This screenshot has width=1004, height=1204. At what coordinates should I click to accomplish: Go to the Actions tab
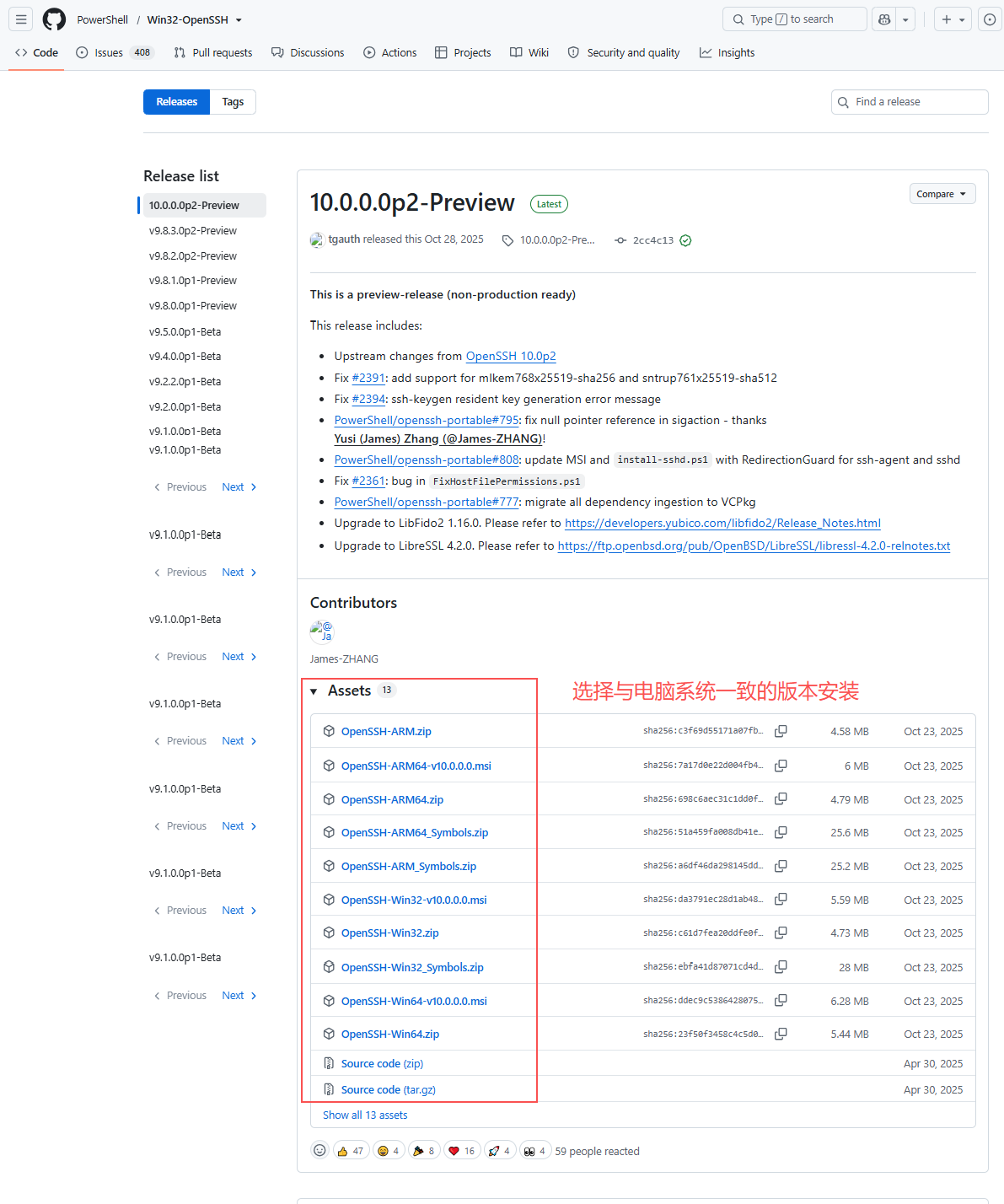(x=390, y=52)
